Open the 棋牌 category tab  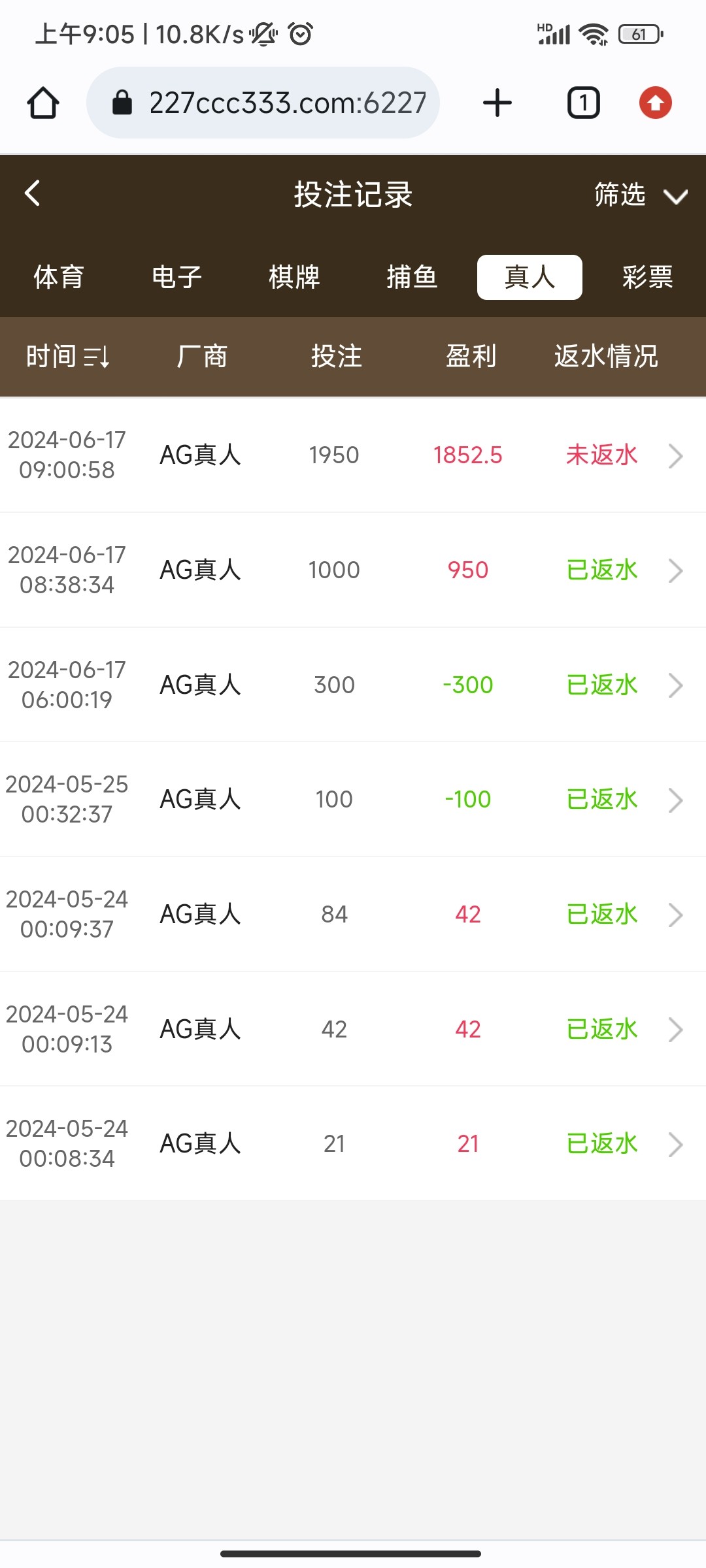294,277
